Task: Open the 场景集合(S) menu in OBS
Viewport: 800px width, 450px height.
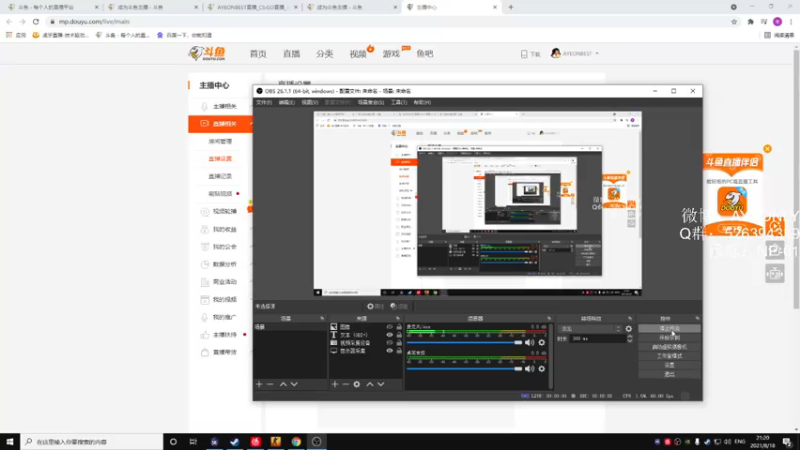Action: click(x=371, y=103)
